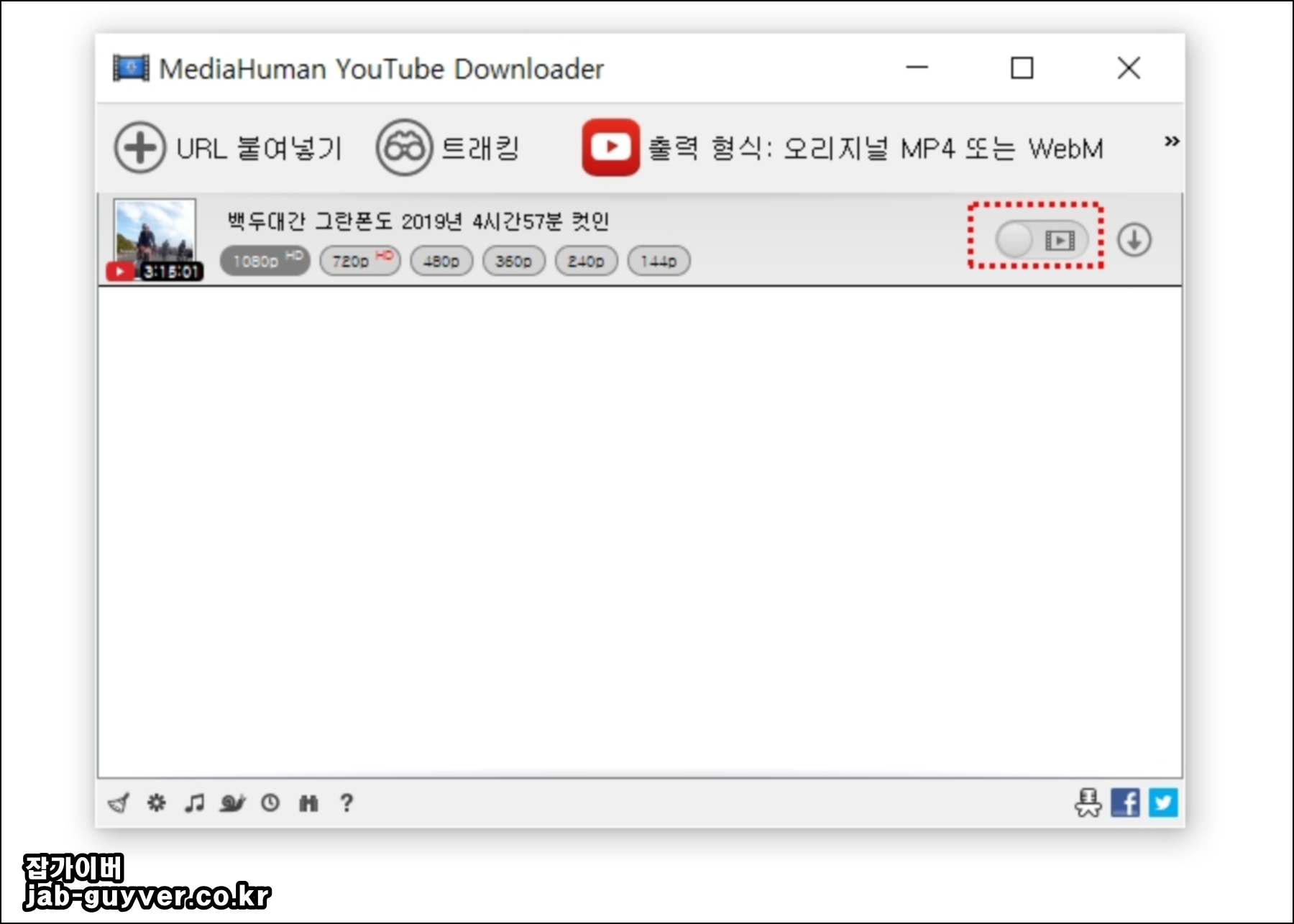The image size is (1294, 924).
Task: Click the video thumbnail of cyclists
Action: pos(155,239)
